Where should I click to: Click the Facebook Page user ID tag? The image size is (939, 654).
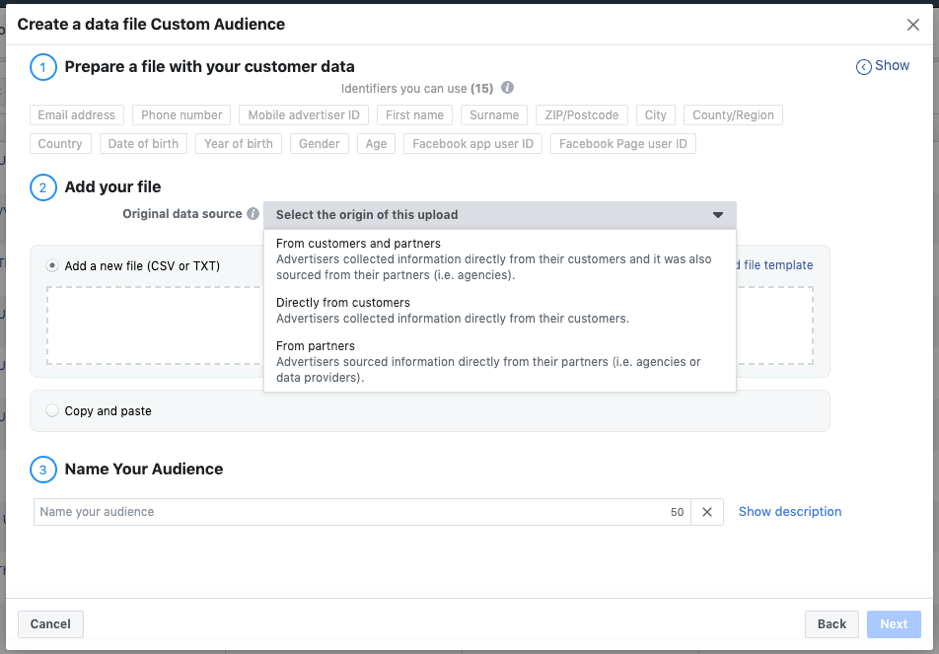pyautogui.click(x=623, y=144)
